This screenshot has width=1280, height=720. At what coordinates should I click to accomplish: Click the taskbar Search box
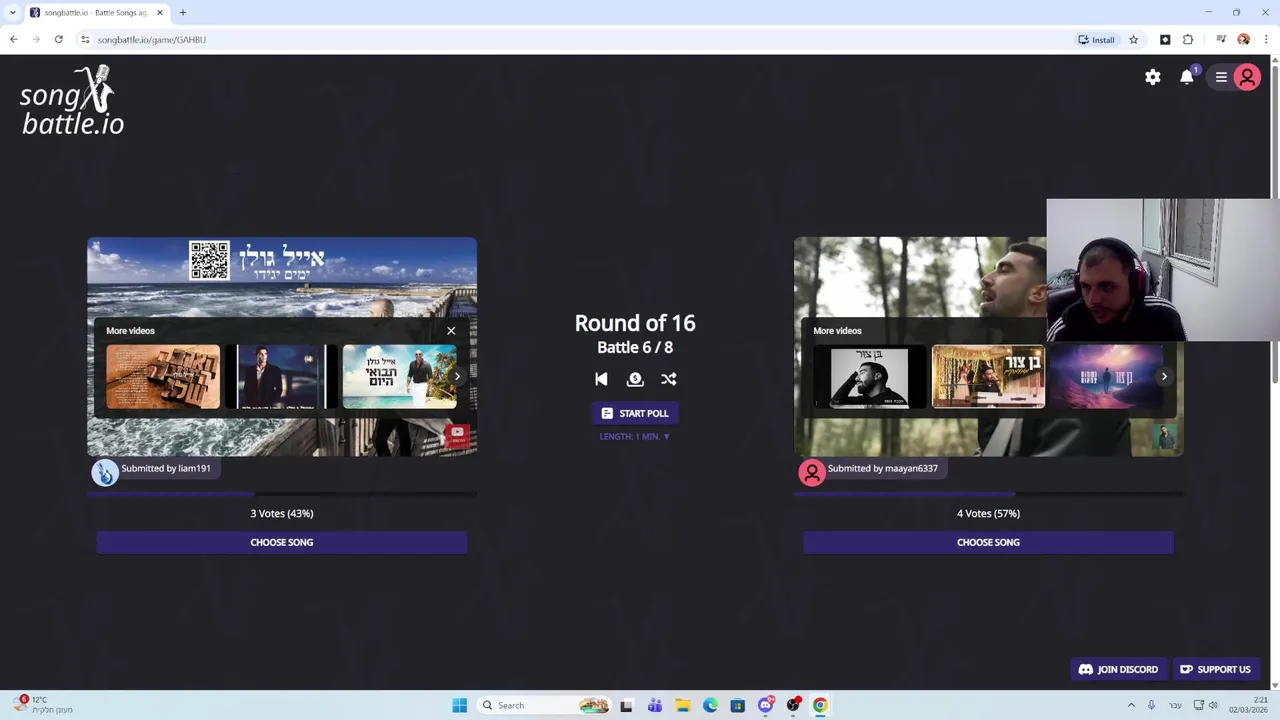tap(544, 705)
